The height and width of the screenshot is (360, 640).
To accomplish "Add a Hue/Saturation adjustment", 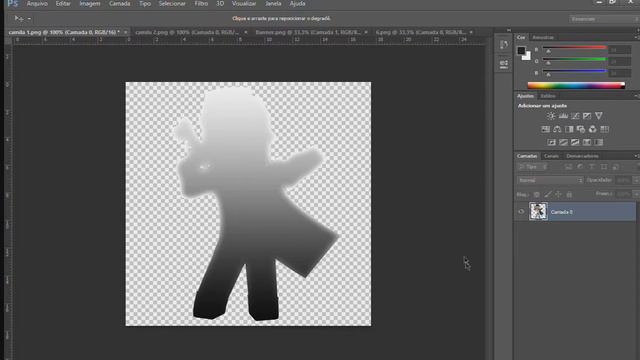I will pos(545,129).
